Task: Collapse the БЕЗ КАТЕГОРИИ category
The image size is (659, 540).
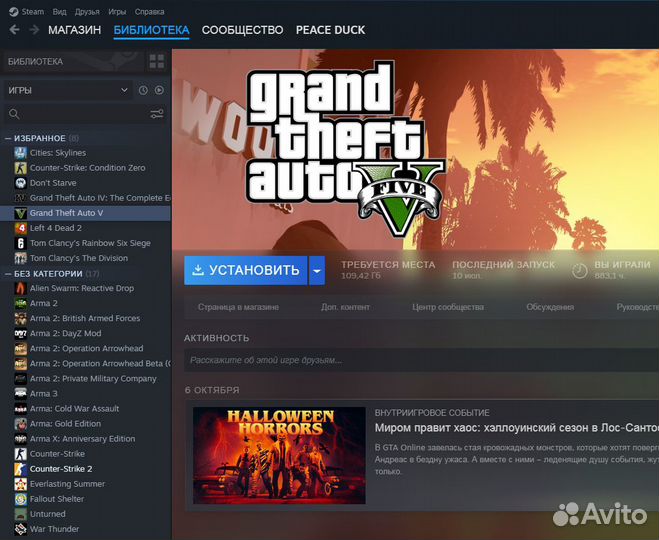Action: (8, 274)
